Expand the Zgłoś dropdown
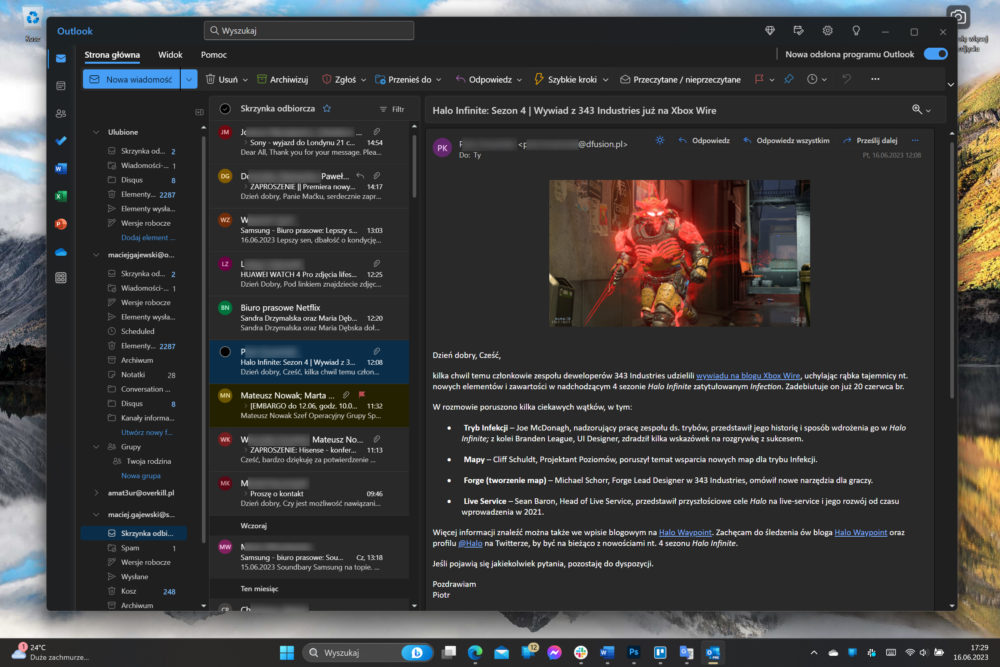Viewport: 1000px width, 667px height. [x=364, y=80]
